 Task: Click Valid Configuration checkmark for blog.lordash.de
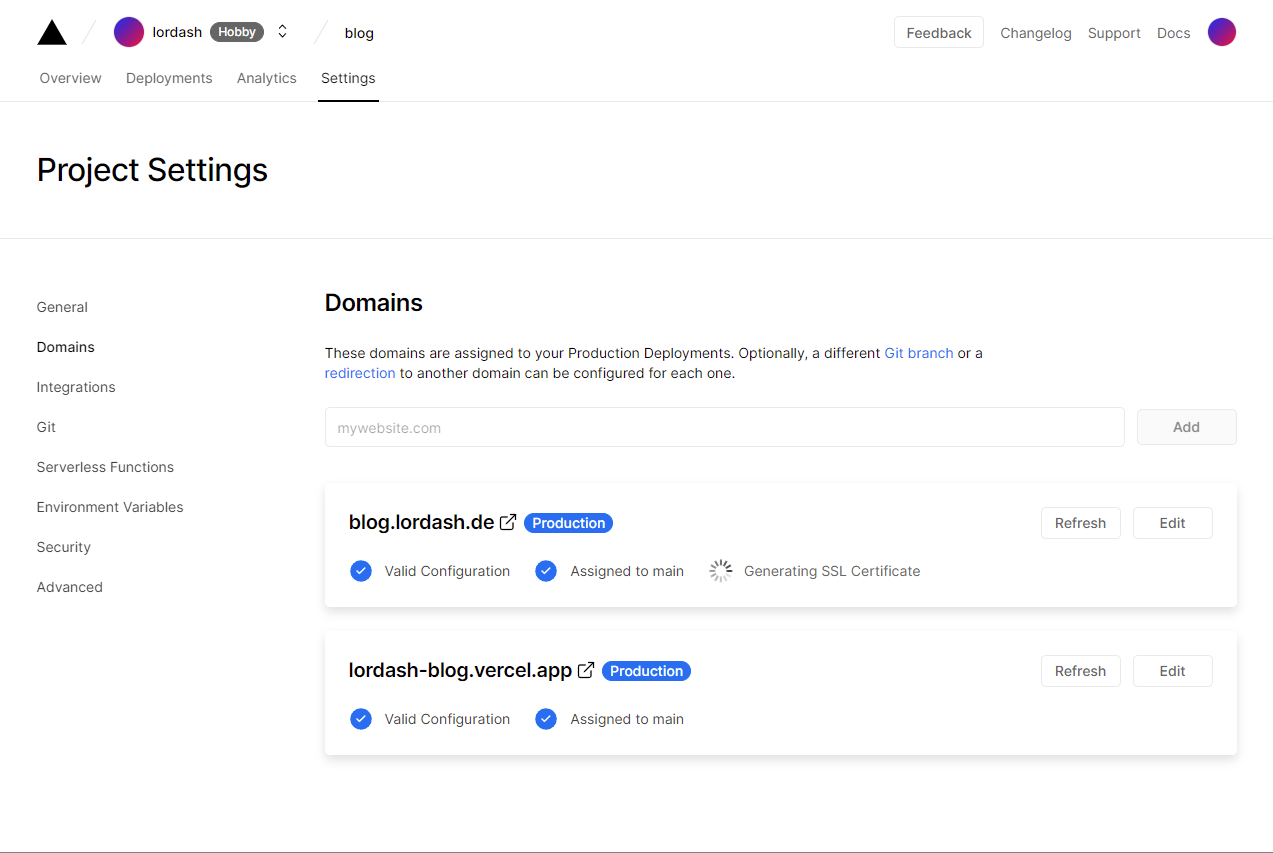pos(361,571)
